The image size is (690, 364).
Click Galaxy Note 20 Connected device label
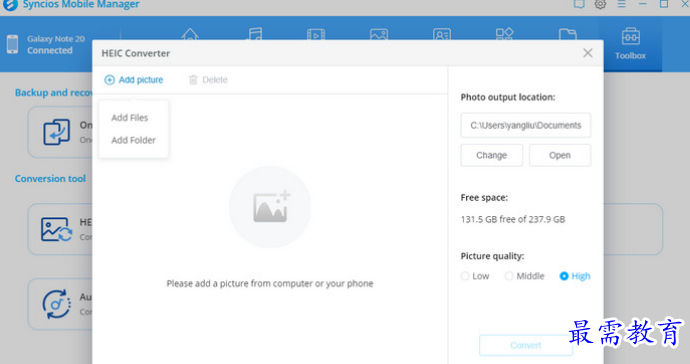[56, 44]
